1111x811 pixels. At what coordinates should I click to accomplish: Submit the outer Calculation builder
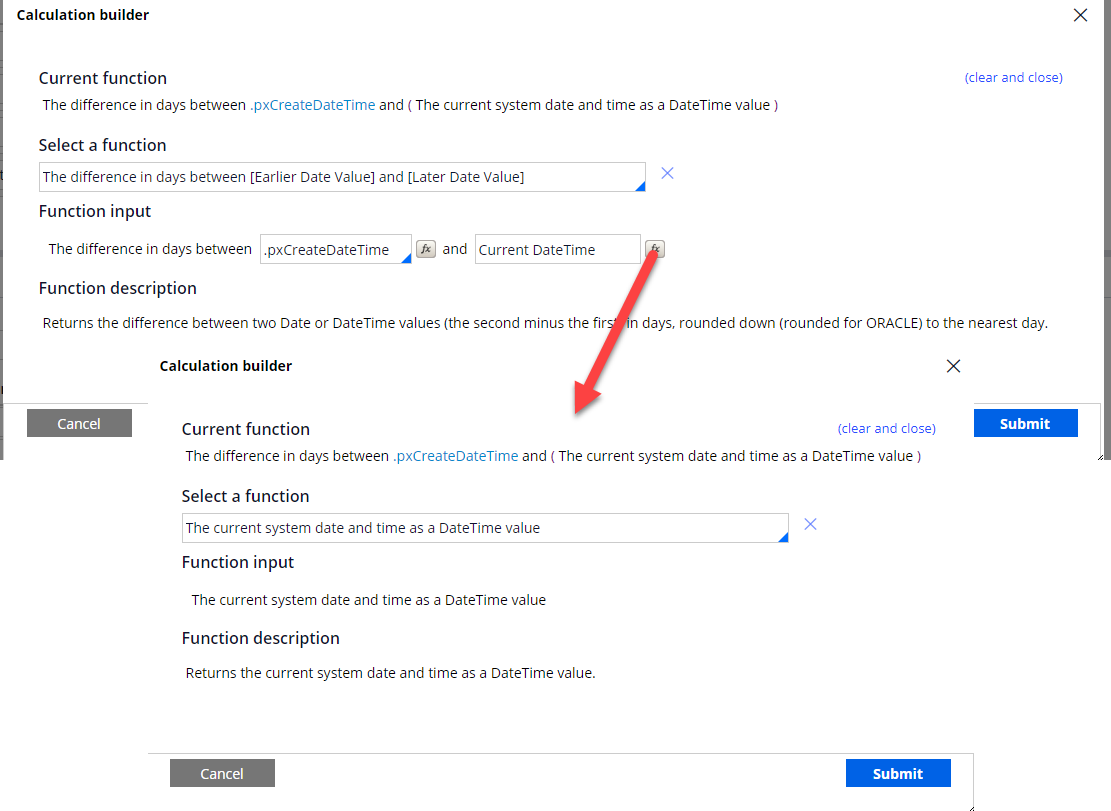pos(1025,422)
